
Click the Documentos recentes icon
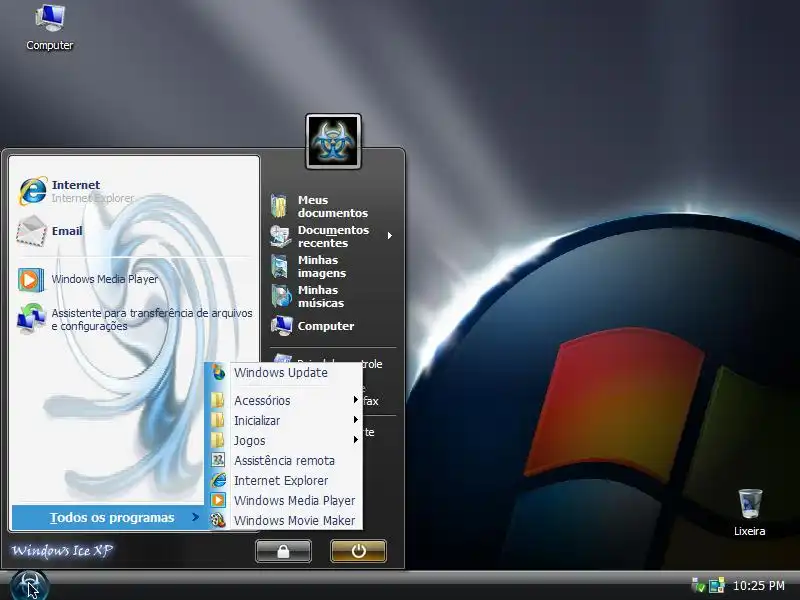(281, 236)
